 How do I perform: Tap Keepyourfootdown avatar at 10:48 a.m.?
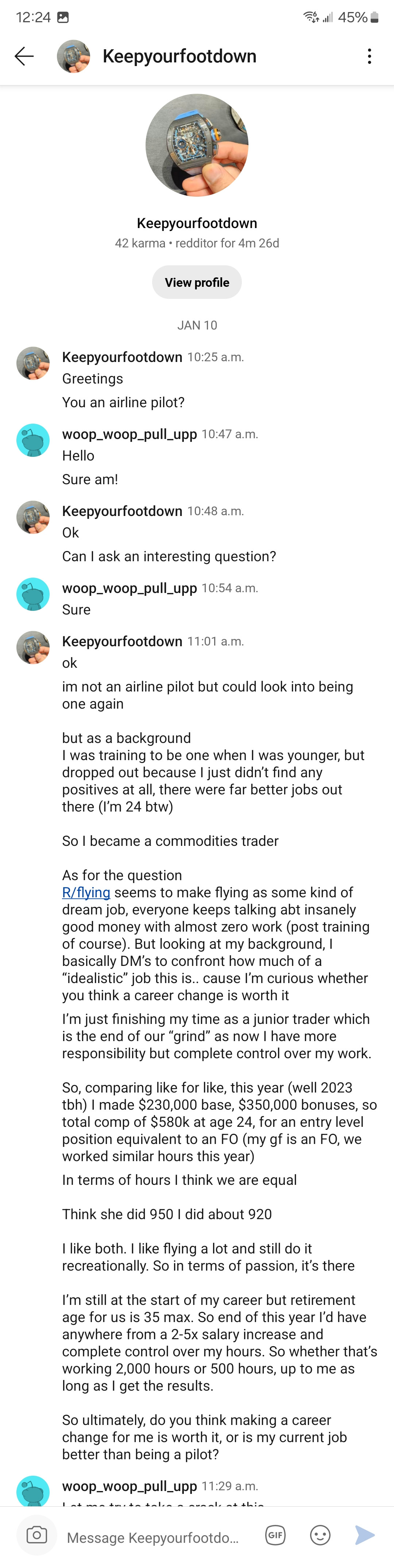(33, 517)
